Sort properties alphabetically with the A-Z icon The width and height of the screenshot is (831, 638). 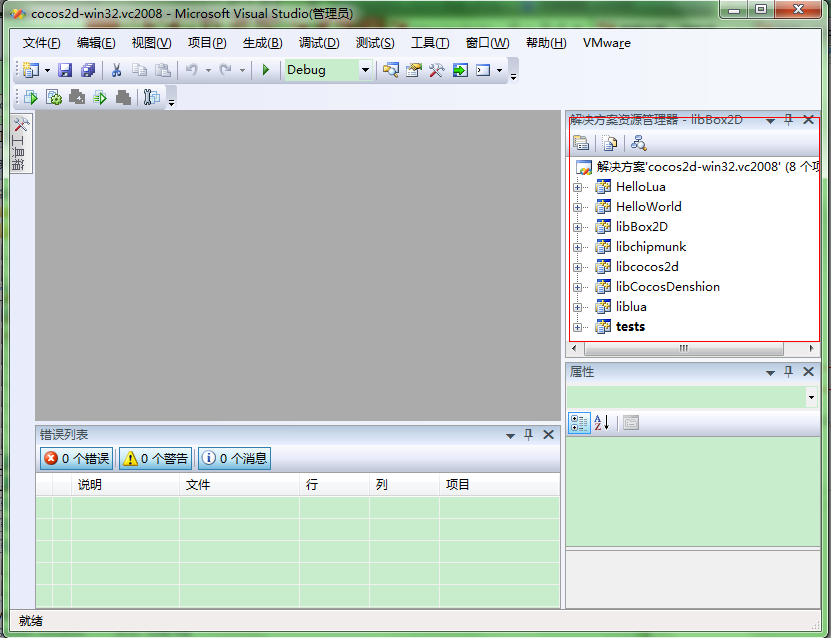coord(602,423)
